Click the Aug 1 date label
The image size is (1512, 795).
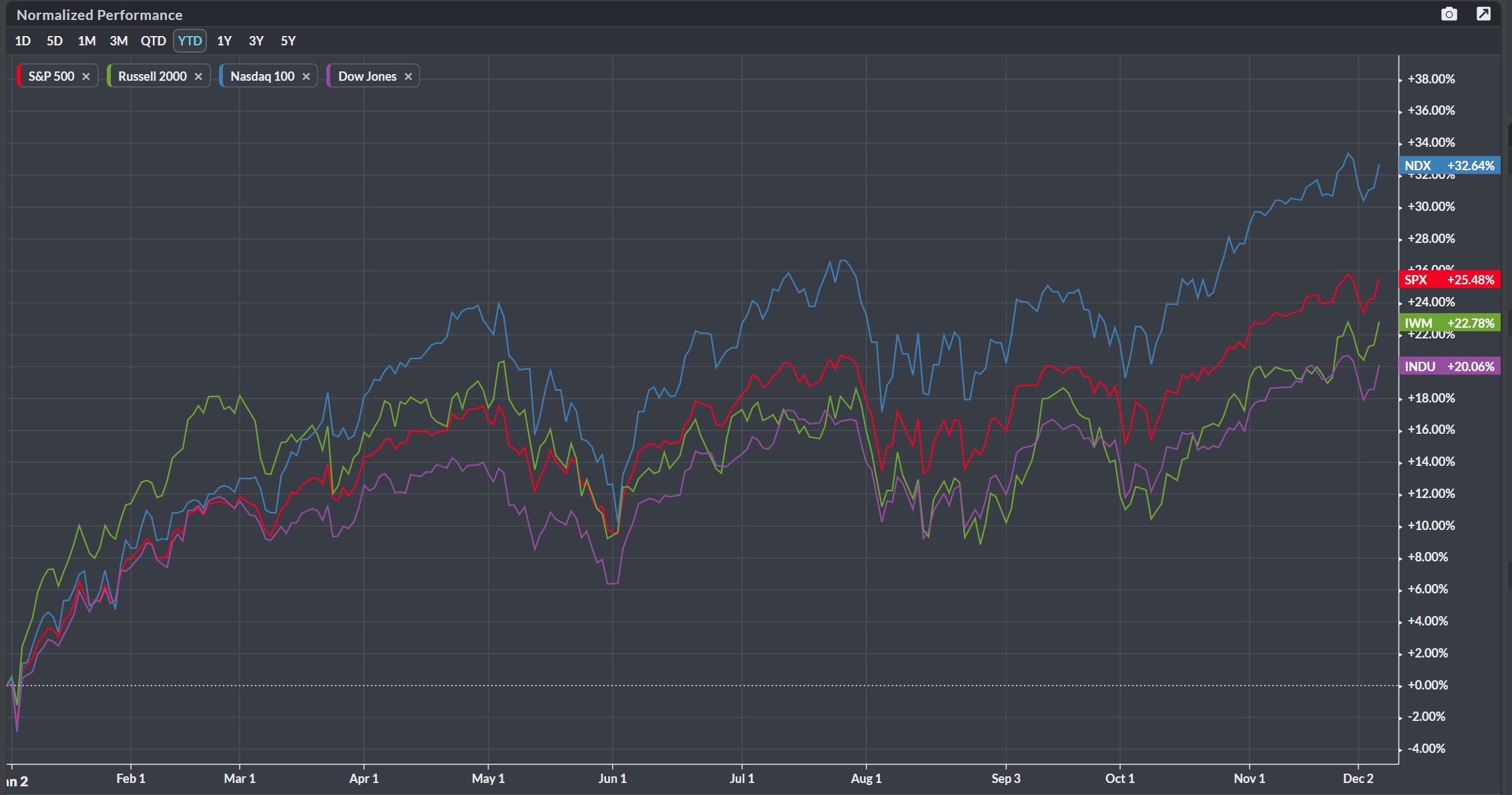pos(866,778)
